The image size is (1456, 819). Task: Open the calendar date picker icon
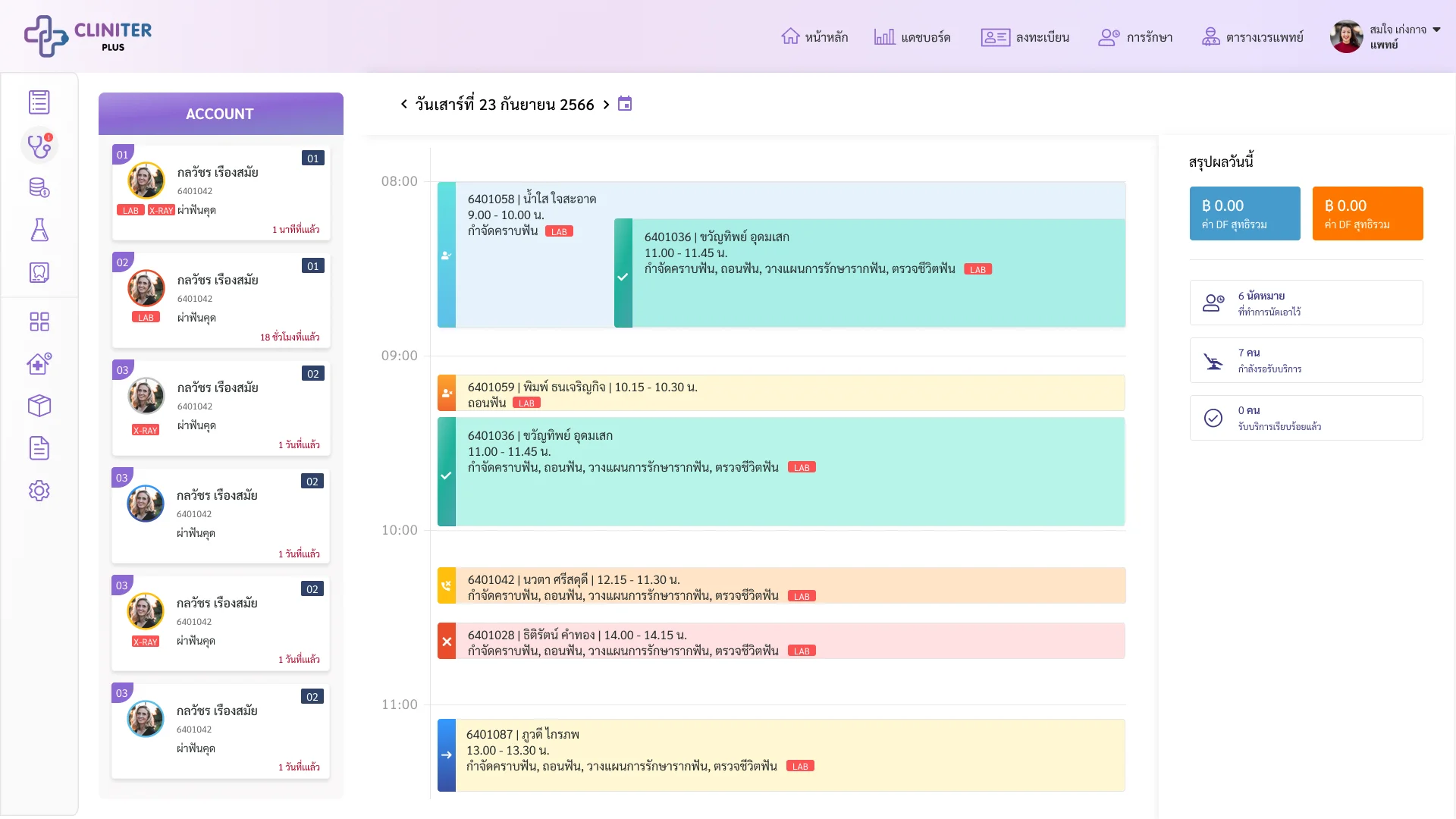(x=625, y=104)
